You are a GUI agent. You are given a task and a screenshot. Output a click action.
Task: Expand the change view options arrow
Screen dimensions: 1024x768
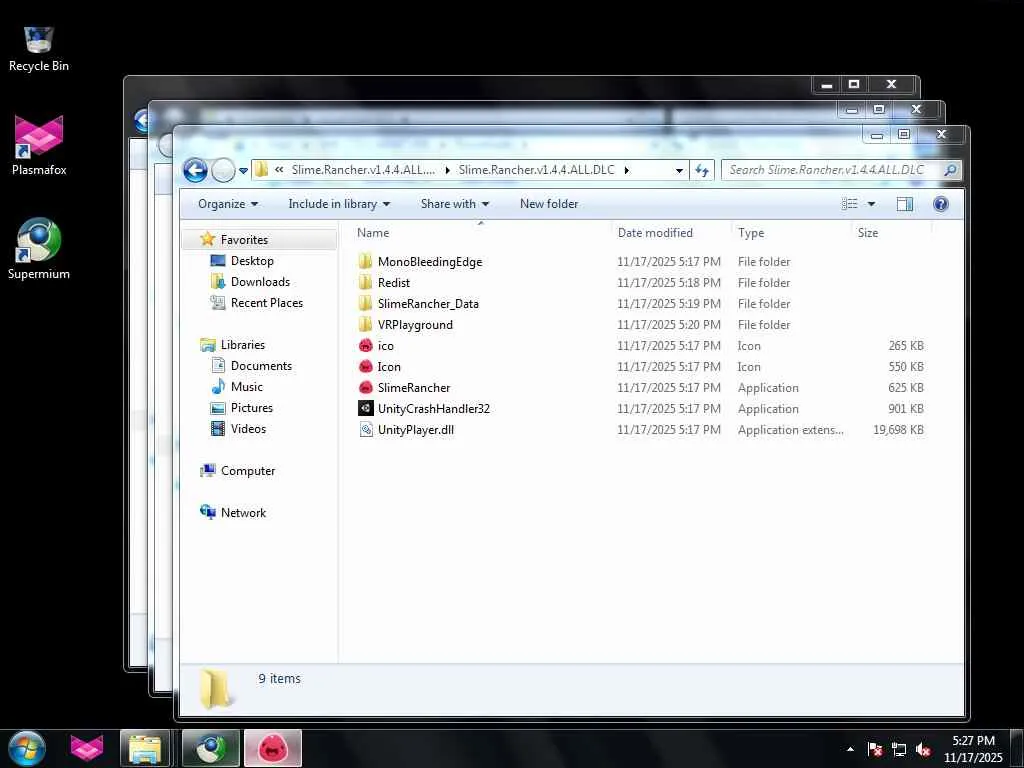(871, 204)
